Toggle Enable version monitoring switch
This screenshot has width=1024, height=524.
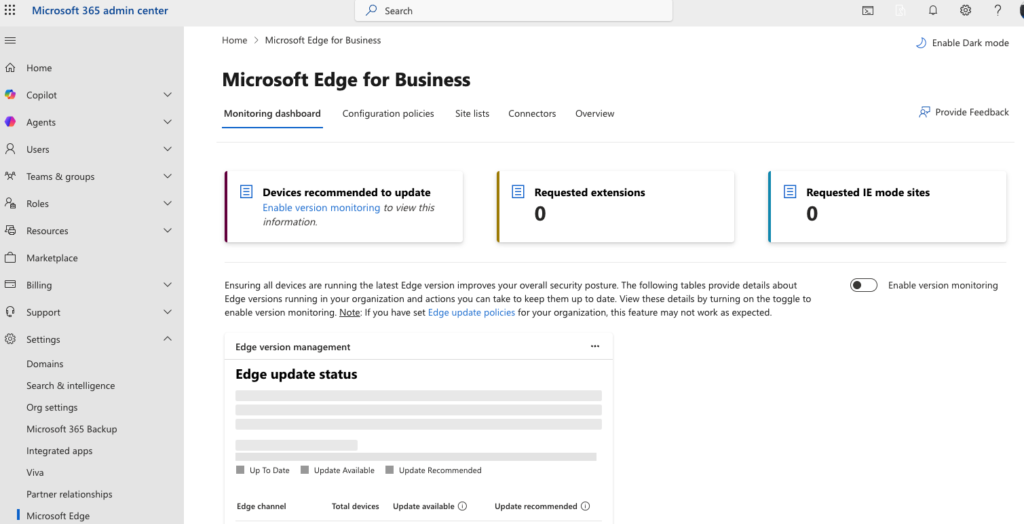(x=863, y=285)
